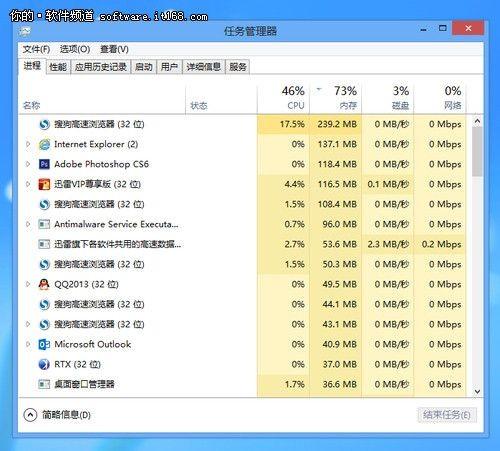Select the 4.4% CPU value cell
Viewport: 500px width, 451px height.
pyautogui.click(x=283, y=184)
